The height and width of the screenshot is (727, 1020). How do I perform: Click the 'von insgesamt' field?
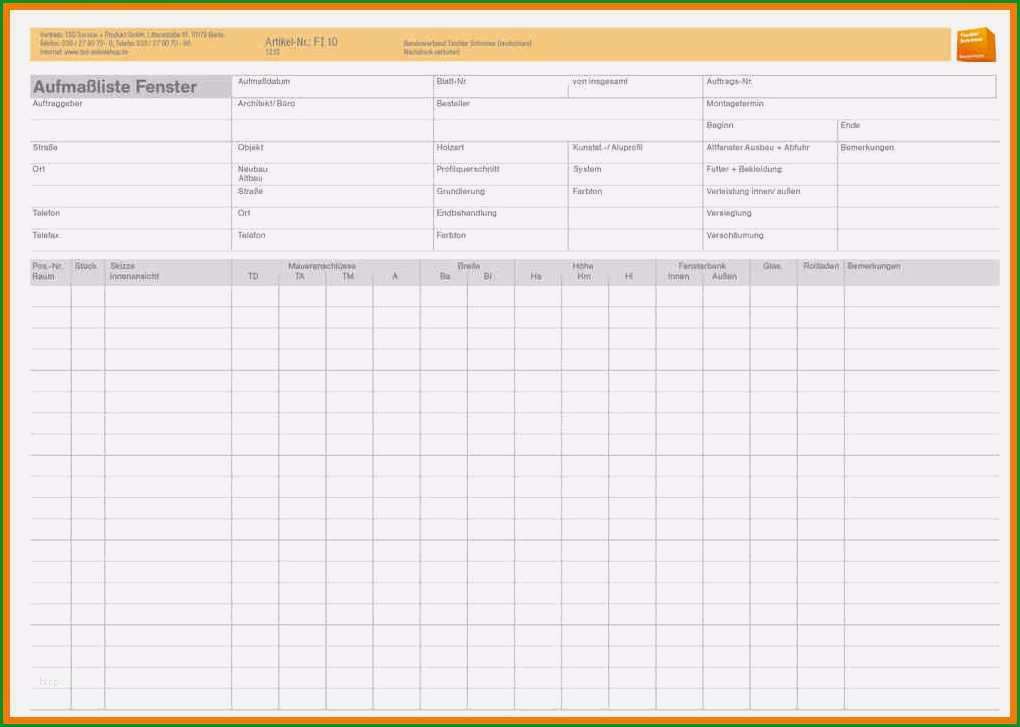(636, 86)
